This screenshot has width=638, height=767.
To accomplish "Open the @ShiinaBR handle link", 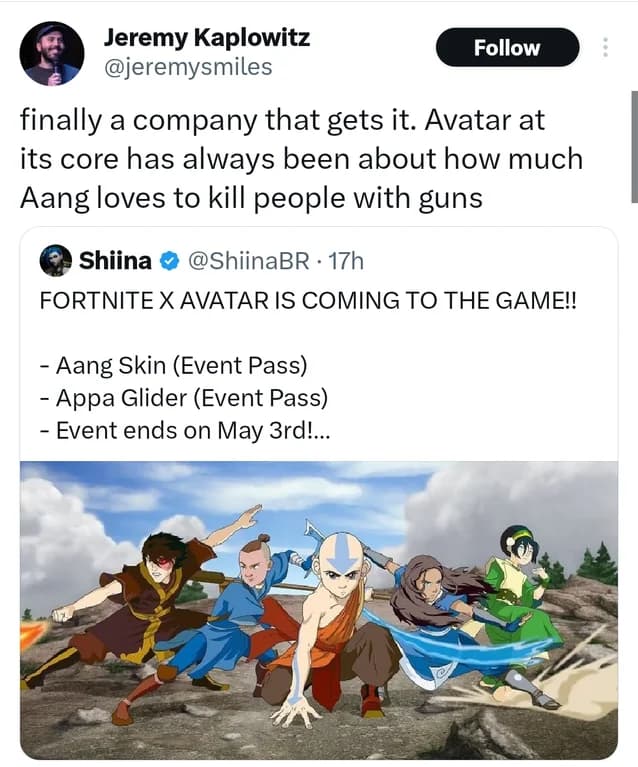I will tap(249, 261).
